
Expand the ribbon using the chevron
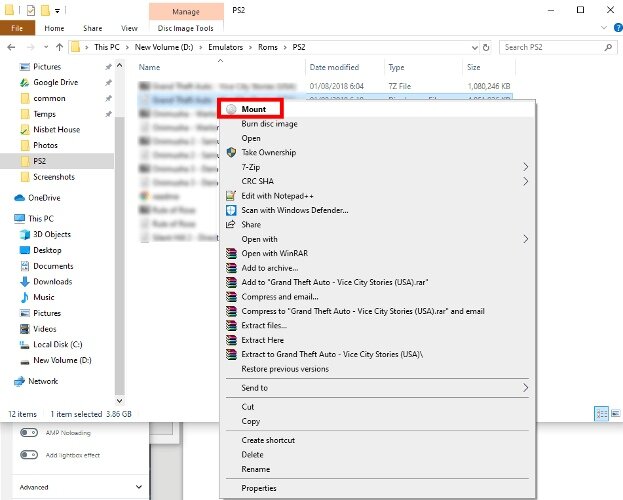[x=604, y=28]
